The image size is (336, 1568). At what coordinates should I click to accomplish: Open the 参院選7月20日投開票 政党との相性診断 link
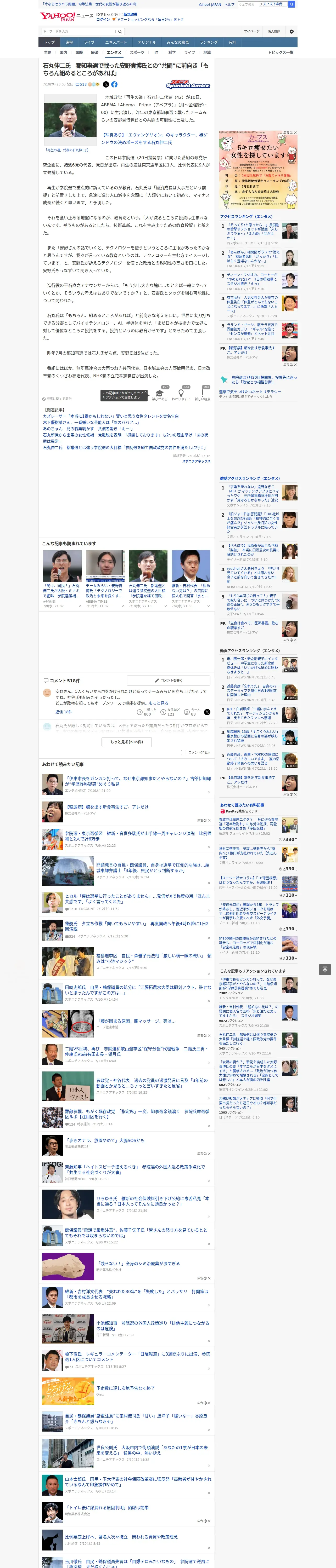[x=264, y=380]
